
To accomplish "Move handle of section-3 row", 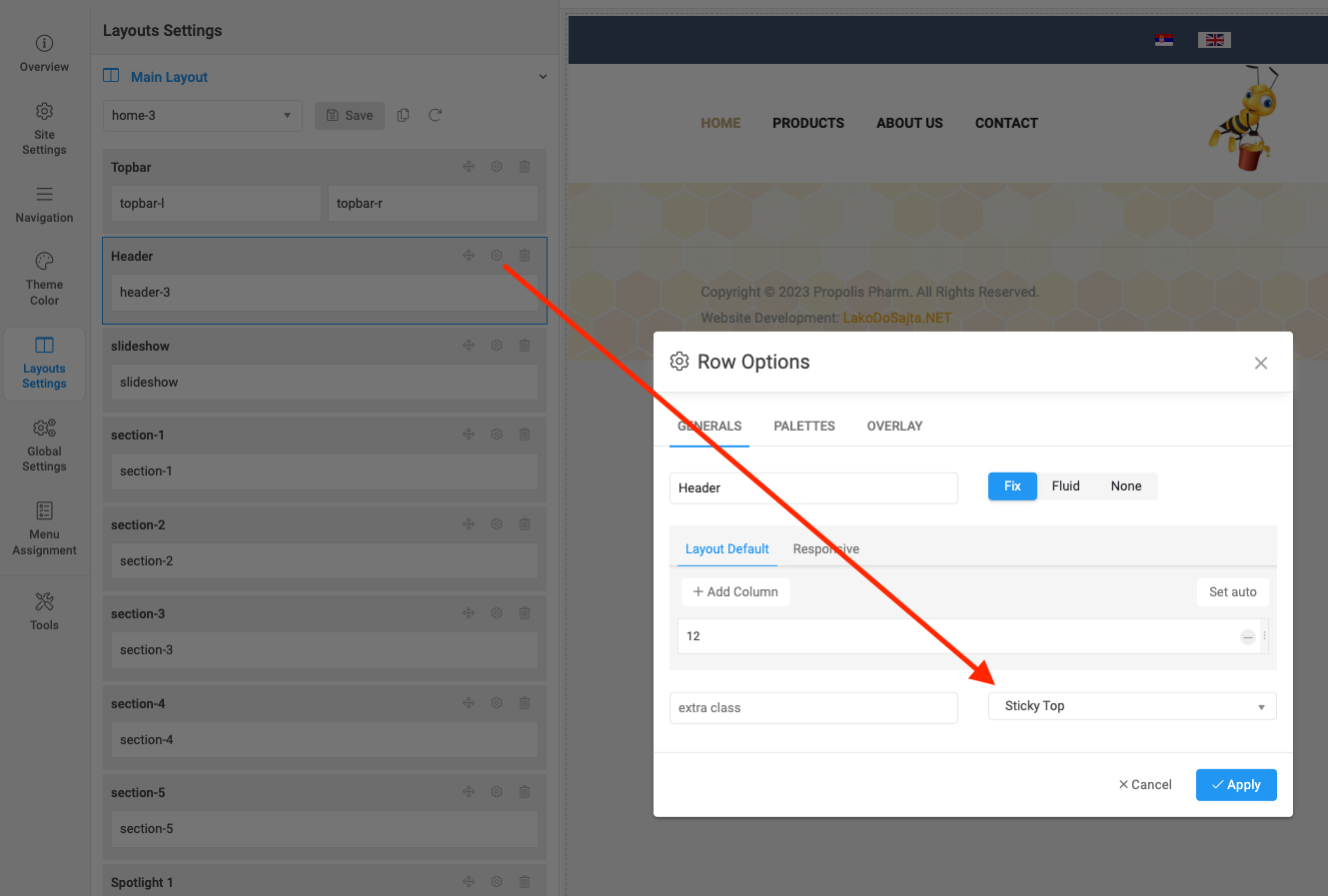I will [469, 613].
